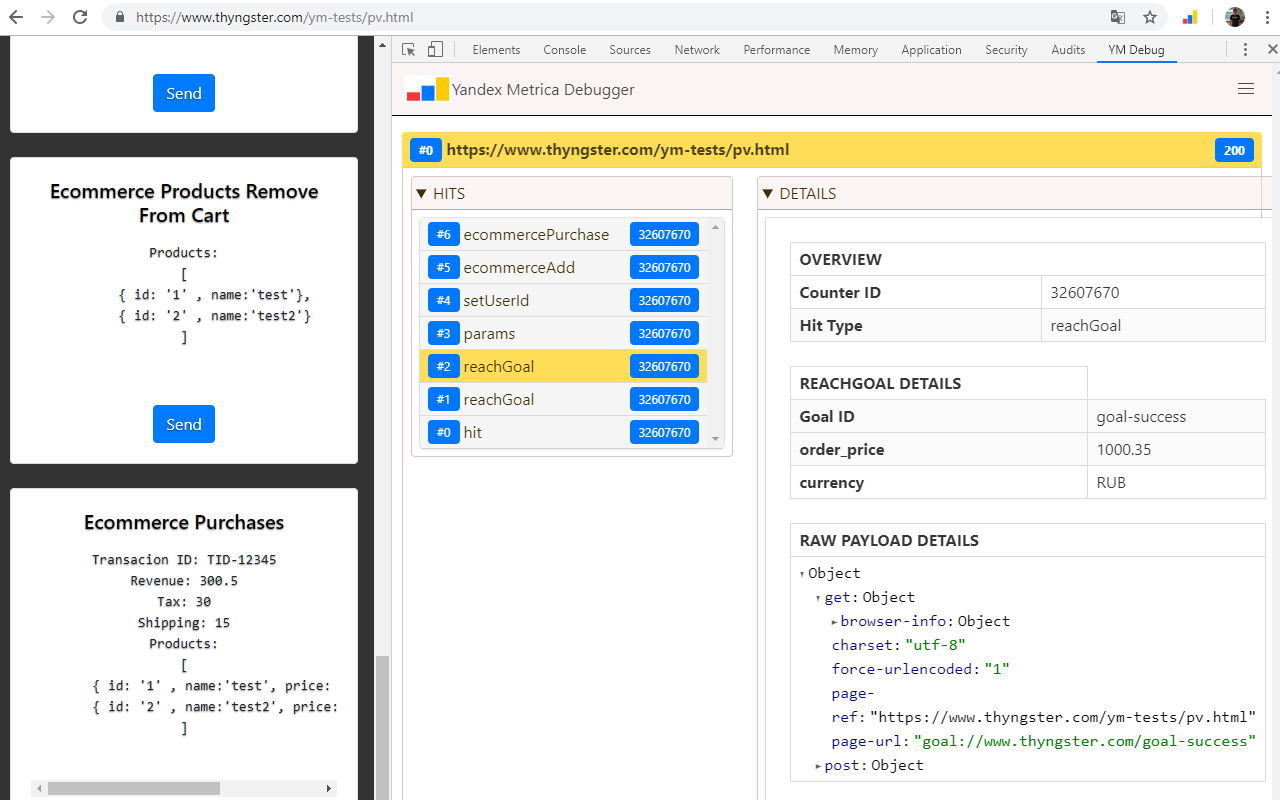The image size is (1280, 800).
Task: Select the YM Debug tab
Action: (x=1136, y=49)
